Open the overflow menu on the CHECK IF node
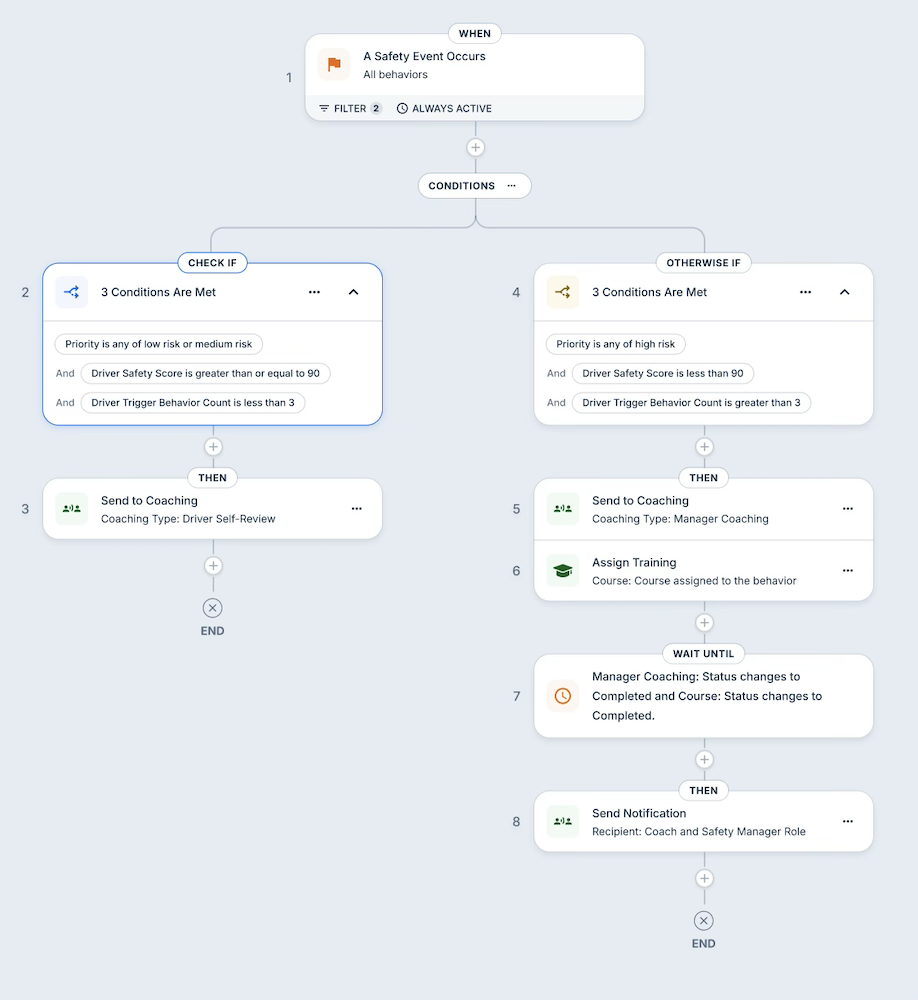This screenshot has width=918, height=1000. [x=314, y=292]
